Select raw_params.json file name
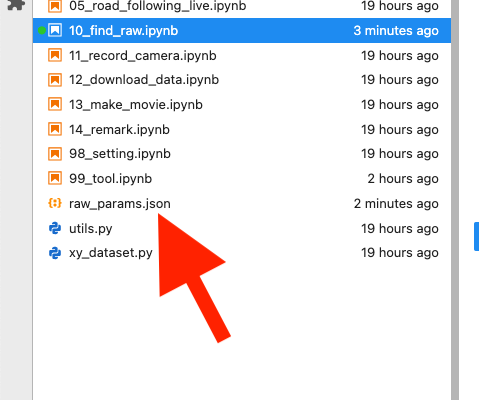Screen dimensions: 479x400 click(x=120, y=203)
